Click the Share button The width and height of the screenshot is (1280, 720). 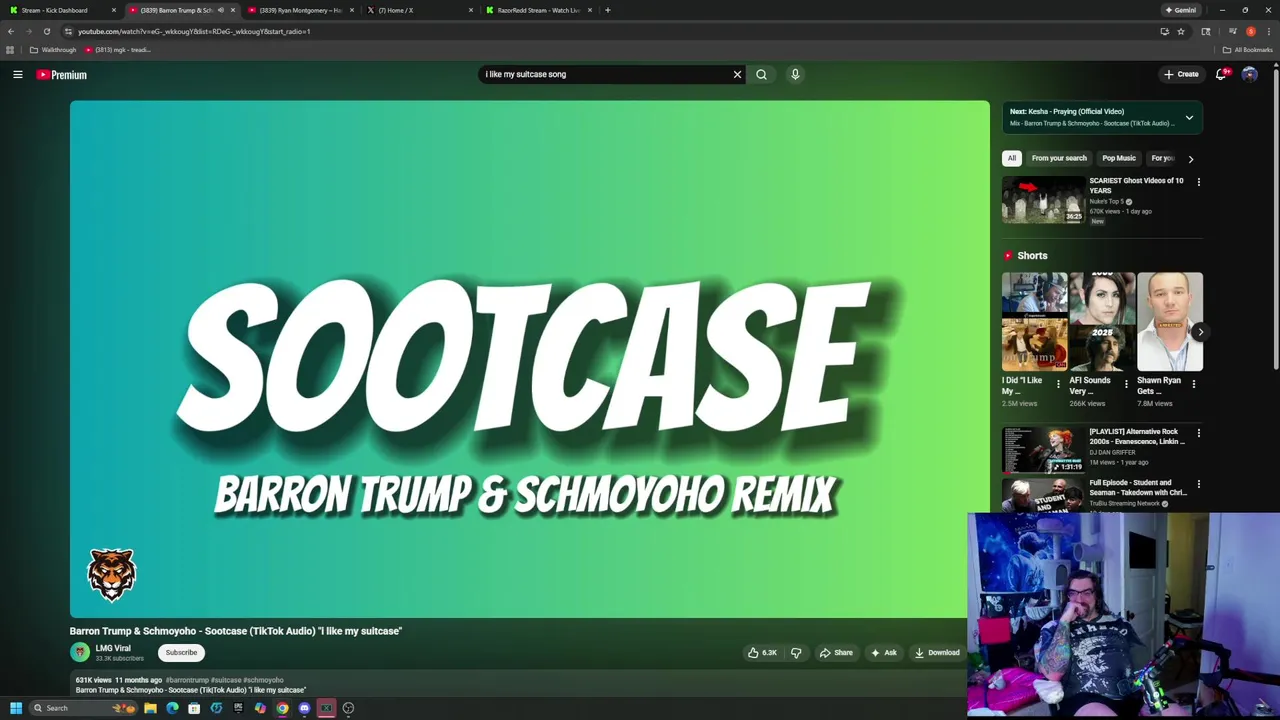click(x=836, y=653)
